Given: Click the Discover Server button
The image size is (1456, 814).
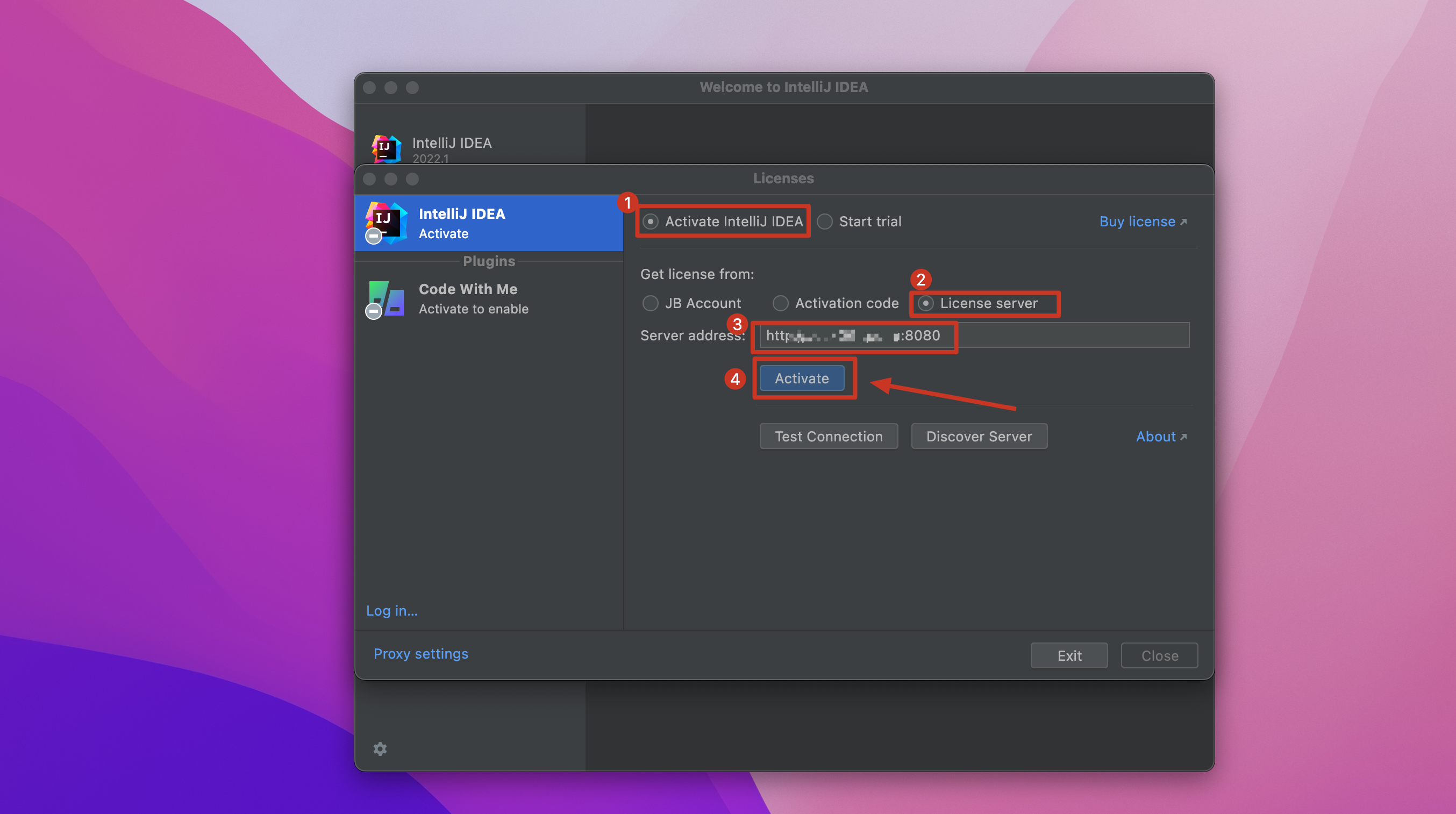Looking at the screenshot, I should pyautogui.click(x=979, y=437).
